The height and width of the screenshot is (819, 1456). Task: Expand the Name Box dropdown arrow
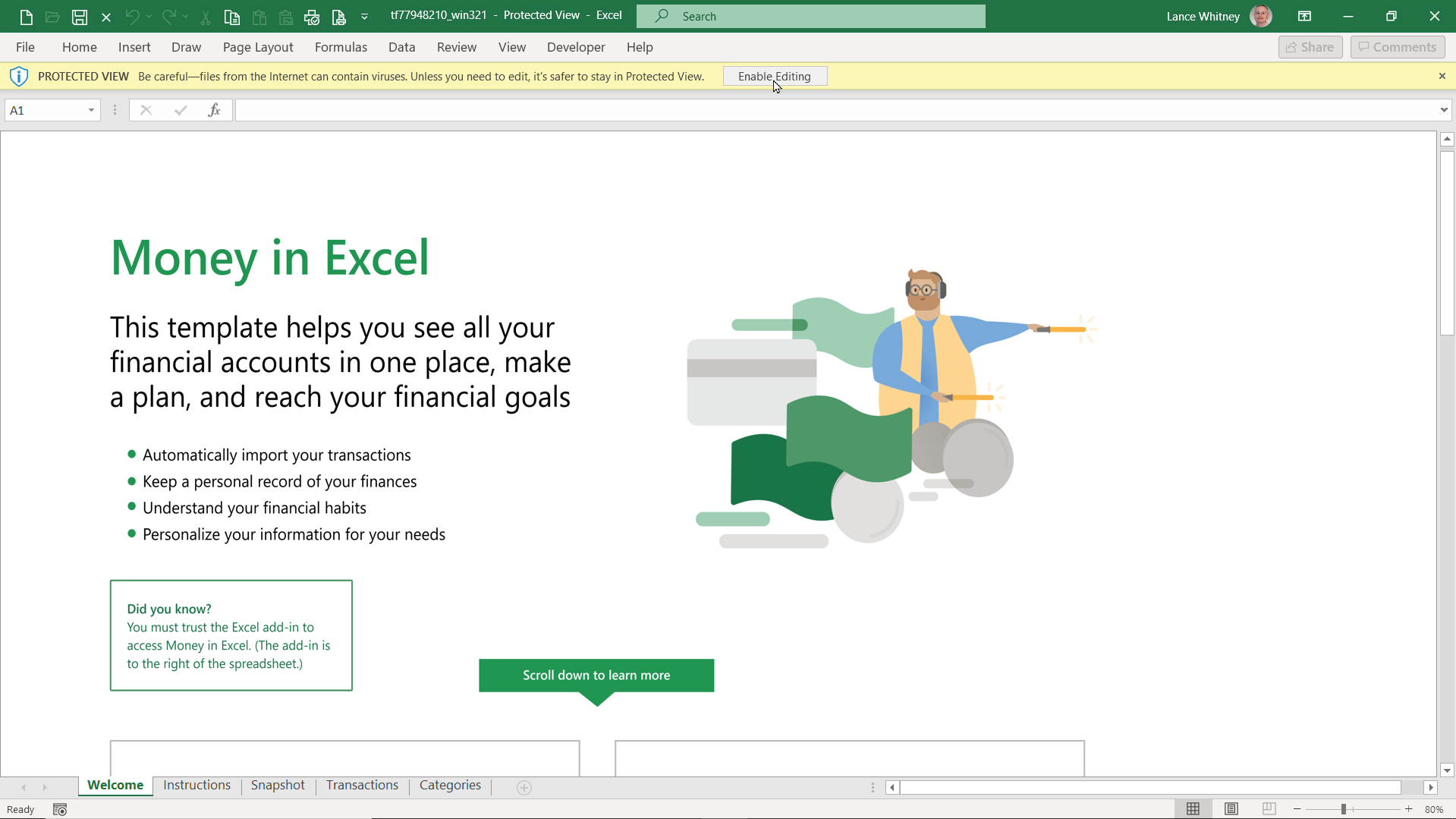[91, 110]
